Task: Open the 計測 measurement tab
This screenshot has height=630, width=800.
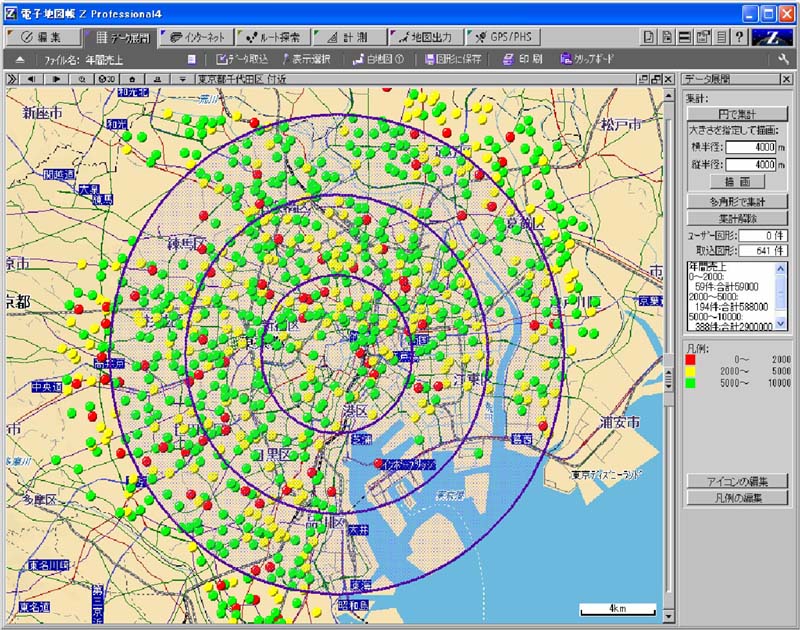Action: click(349, 37)
